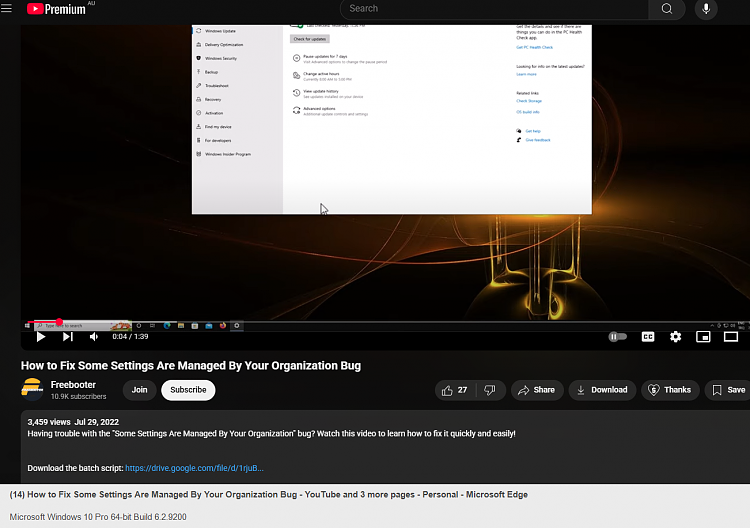Click the magnifier search button
The width and height of the screenshot is (750, 528).
click(667, 9)
